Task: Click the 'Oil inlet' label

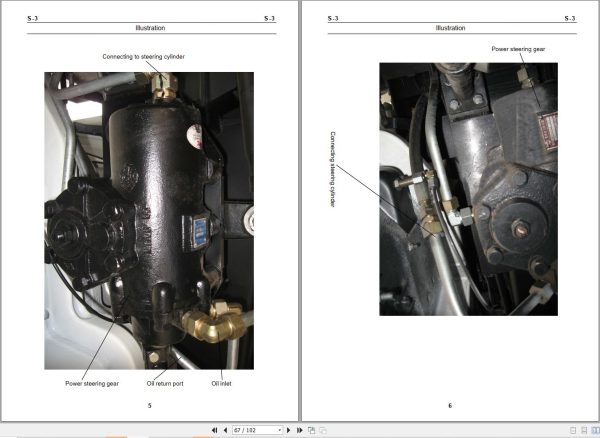Action: coord(221,383)
